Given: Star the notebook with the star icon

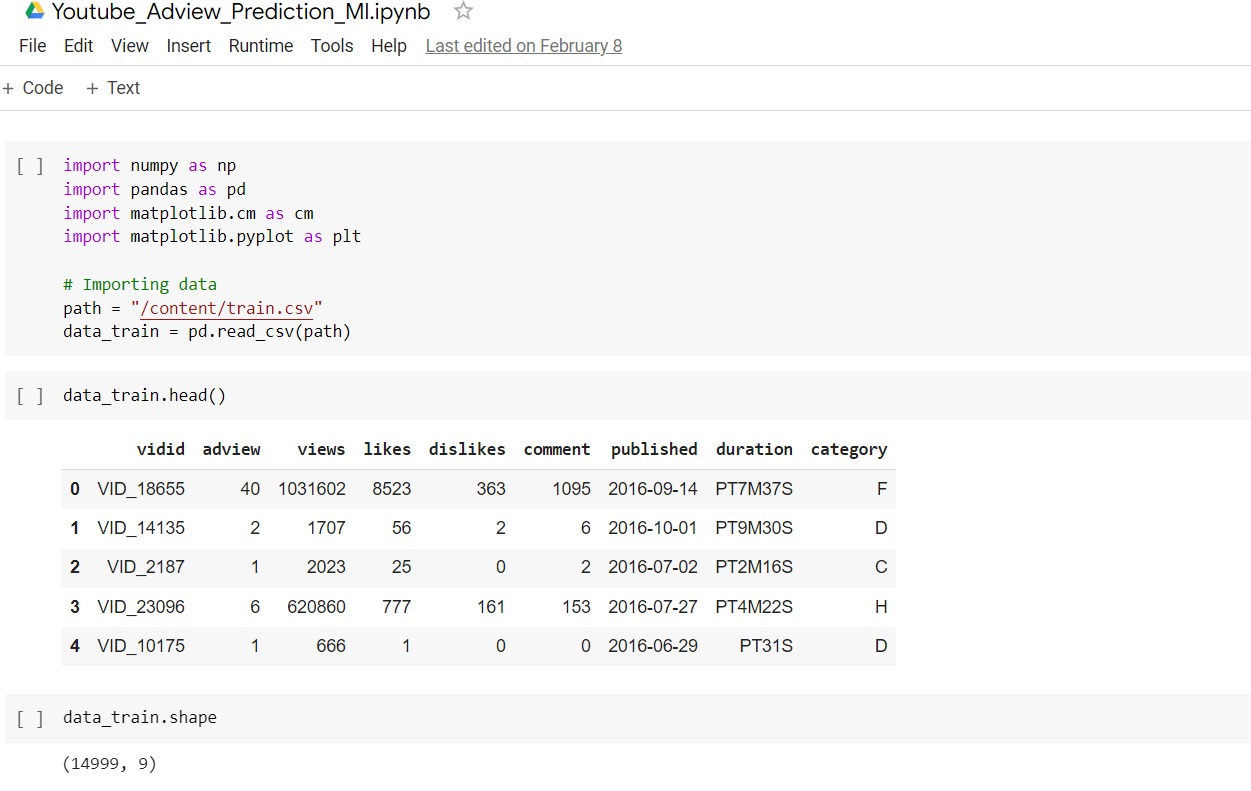Looking at the screenshot, I should [463, 11].
